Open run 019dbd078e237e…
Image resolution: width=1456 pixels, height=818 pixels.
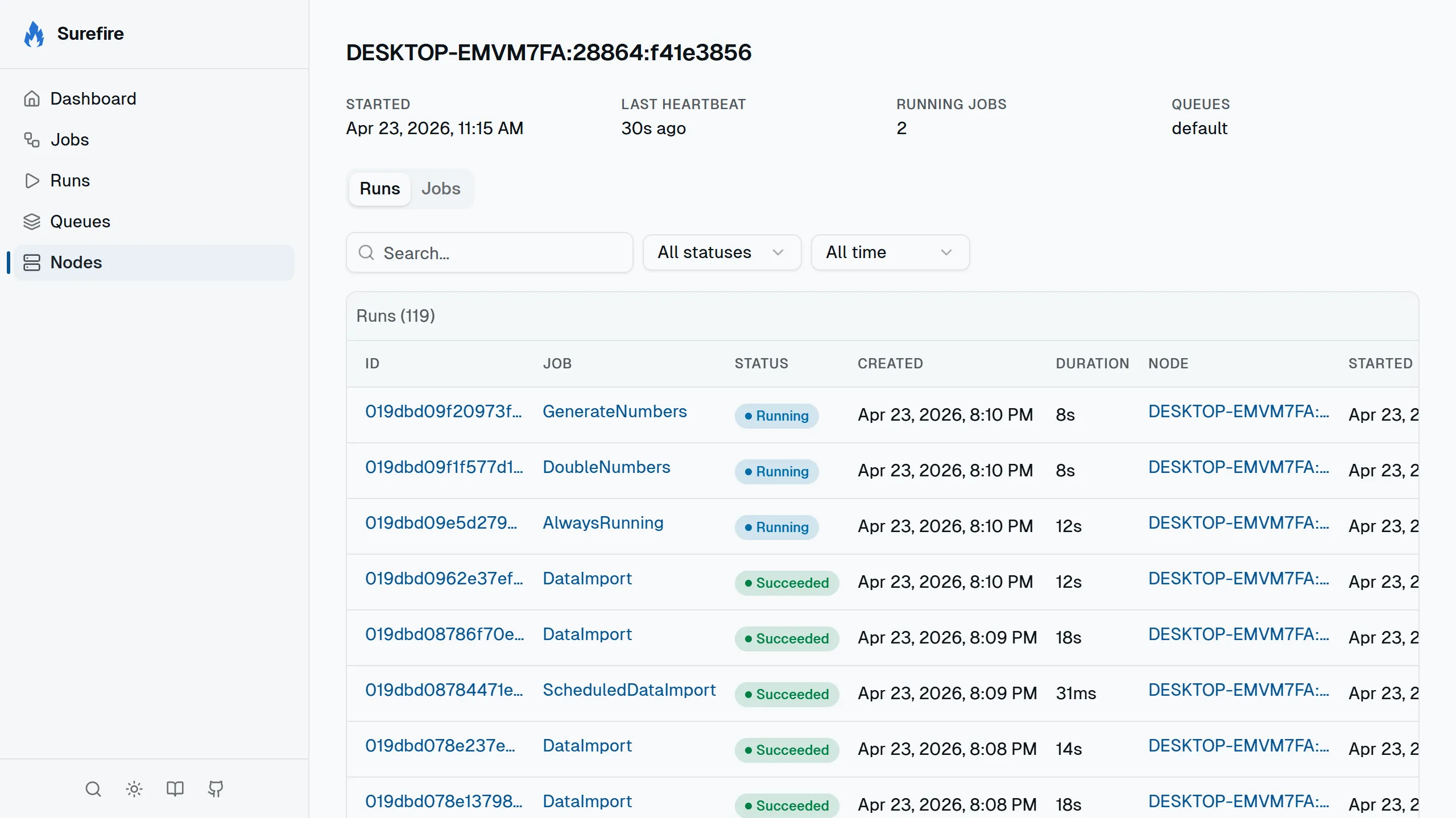tap(440, 746)
